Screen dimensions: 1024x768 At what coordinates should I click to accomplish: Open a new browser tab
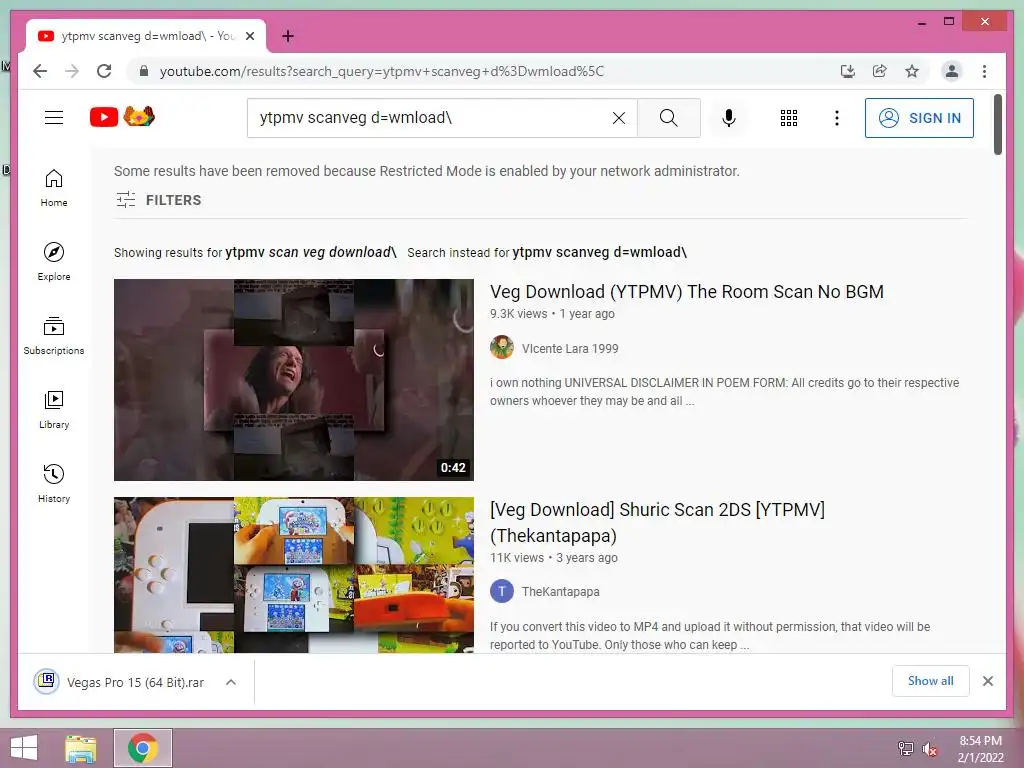pyautogui.click(x=287, y=37)
